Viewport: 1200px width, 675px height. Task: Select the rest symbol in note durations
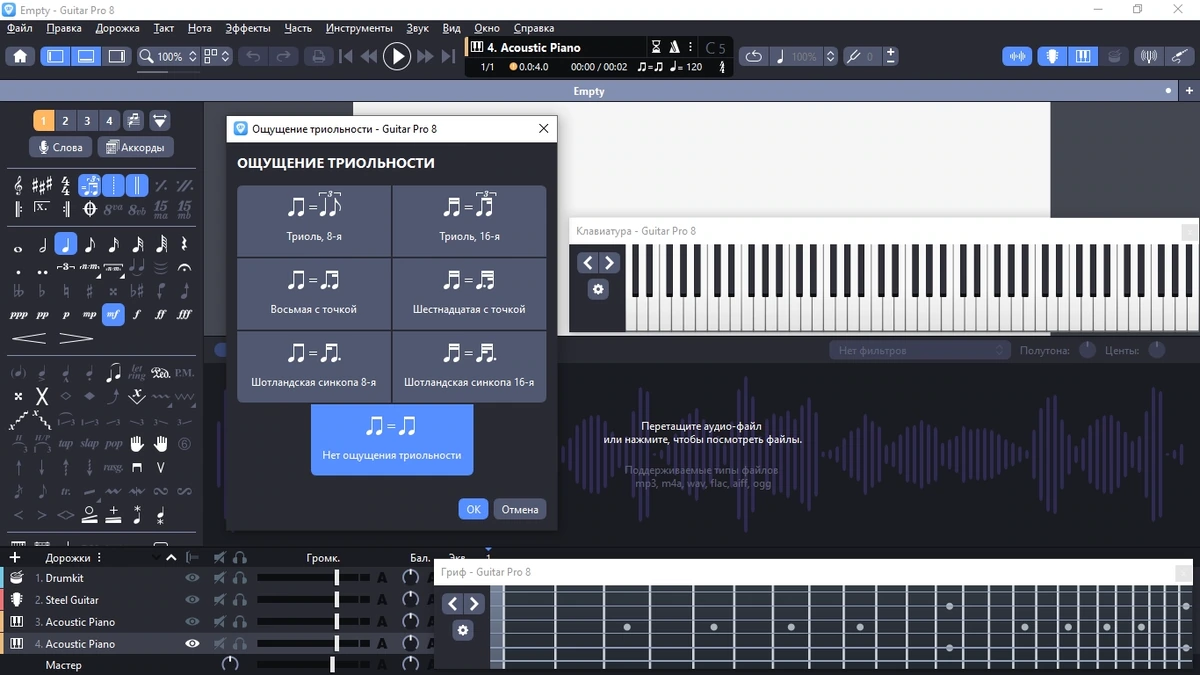pos(184,244)
